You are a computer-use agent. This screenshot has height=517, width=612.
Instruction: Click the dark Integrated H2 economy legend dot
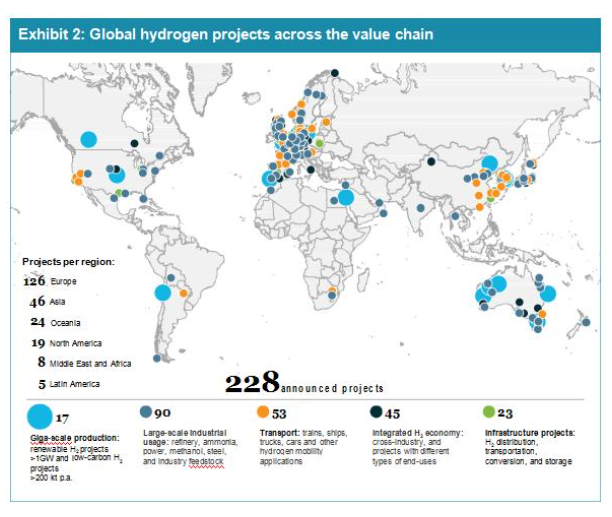pos(376,411)
